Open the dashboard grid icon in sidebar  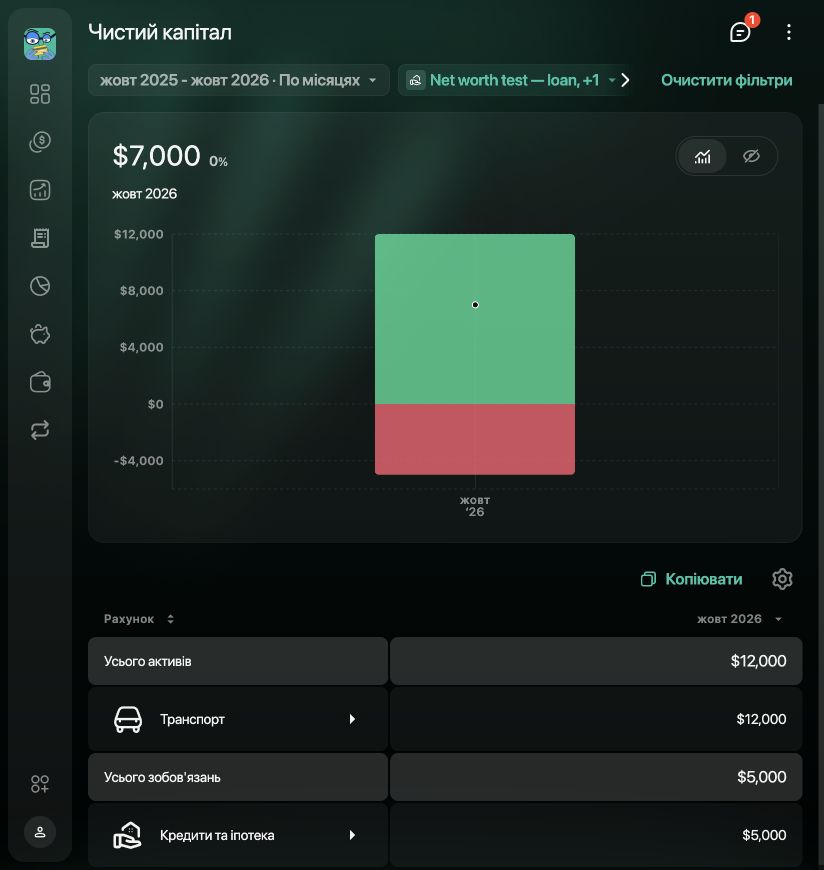(x=40, y=94)
